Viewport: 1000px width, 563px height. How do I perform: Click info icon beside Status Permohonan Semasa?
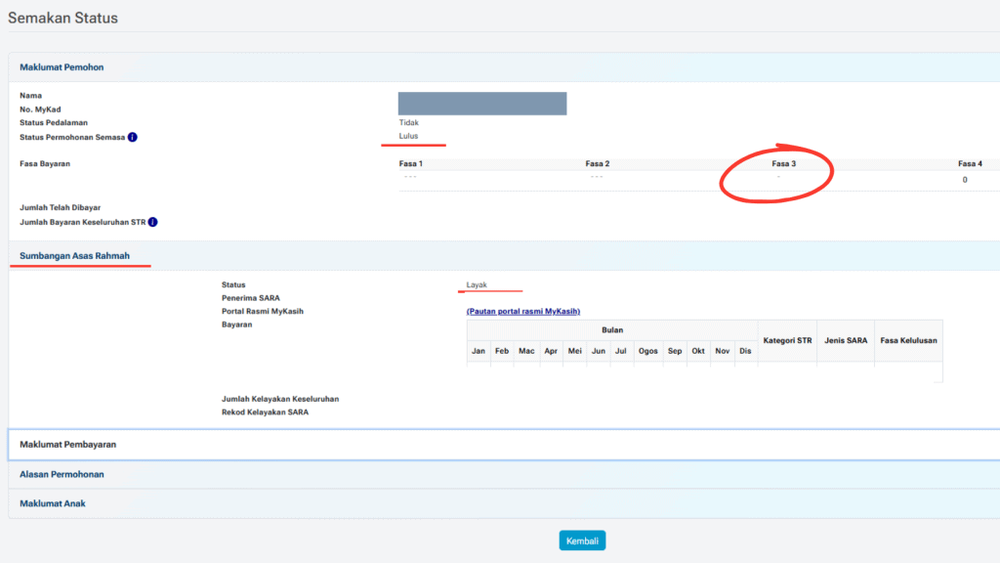pyautogui.click(x=132, y=137)
